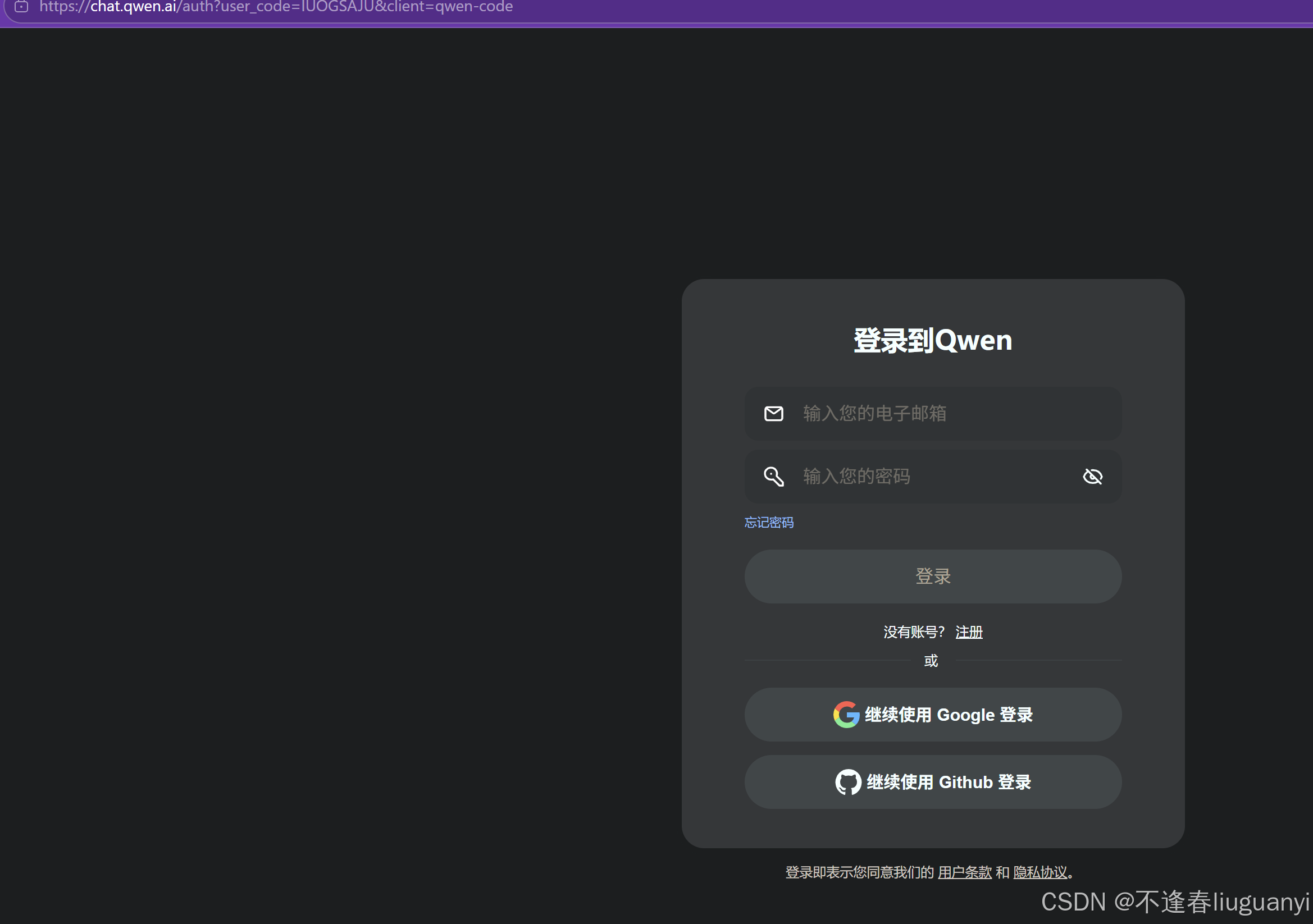This screenshot has height=924, width=1313.
Task: Click the 没有账号 text label
Action: click(x=910, y=633)
